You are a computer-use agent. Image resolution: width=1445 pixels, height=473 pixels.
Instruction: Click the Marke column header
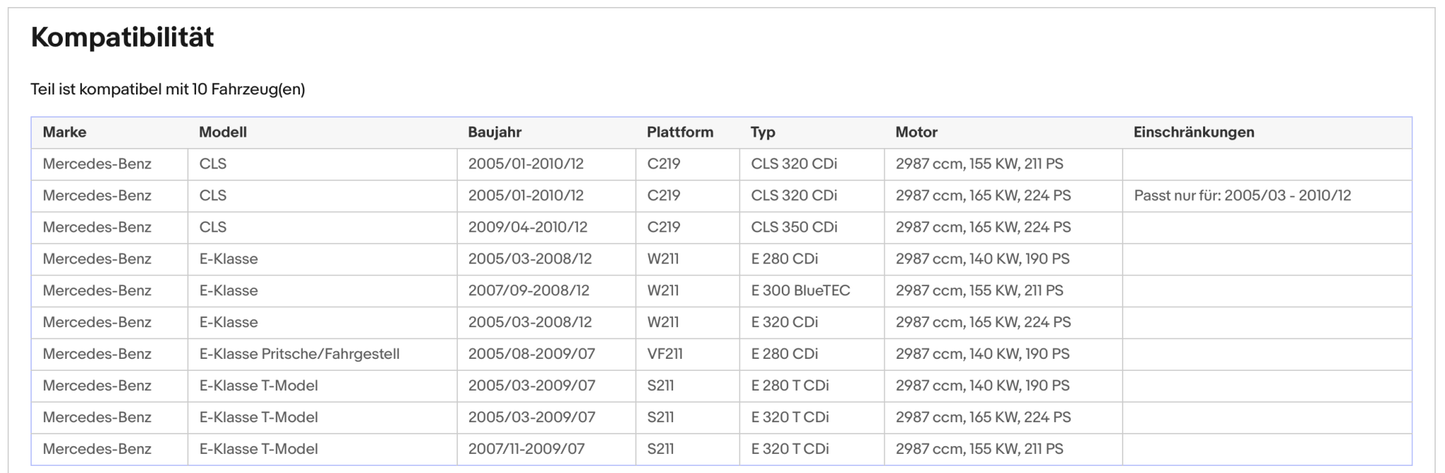pos(64,132)
